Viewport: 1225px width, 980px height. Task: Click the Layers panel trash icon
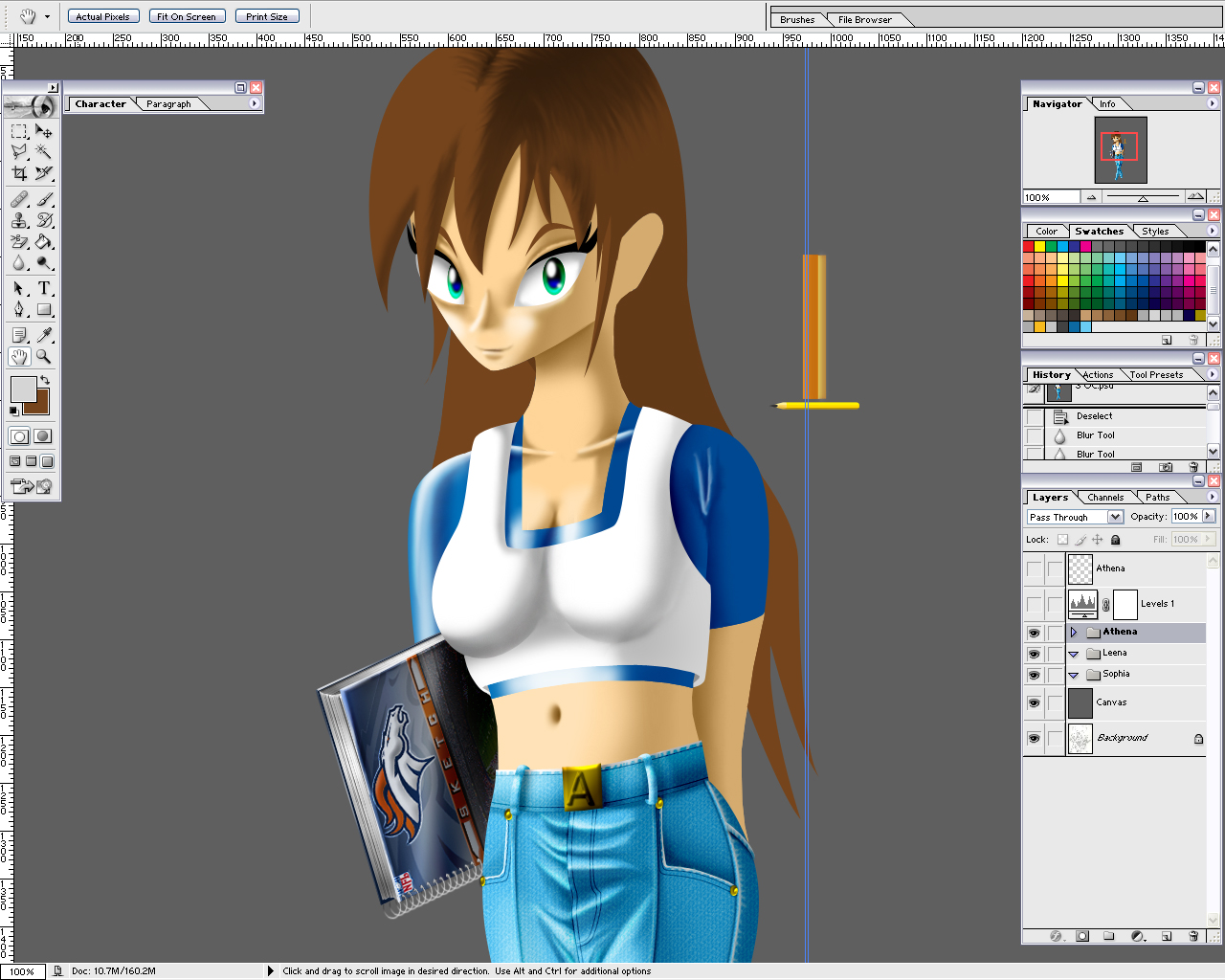pyautogui.click(x=1192, y=936)
